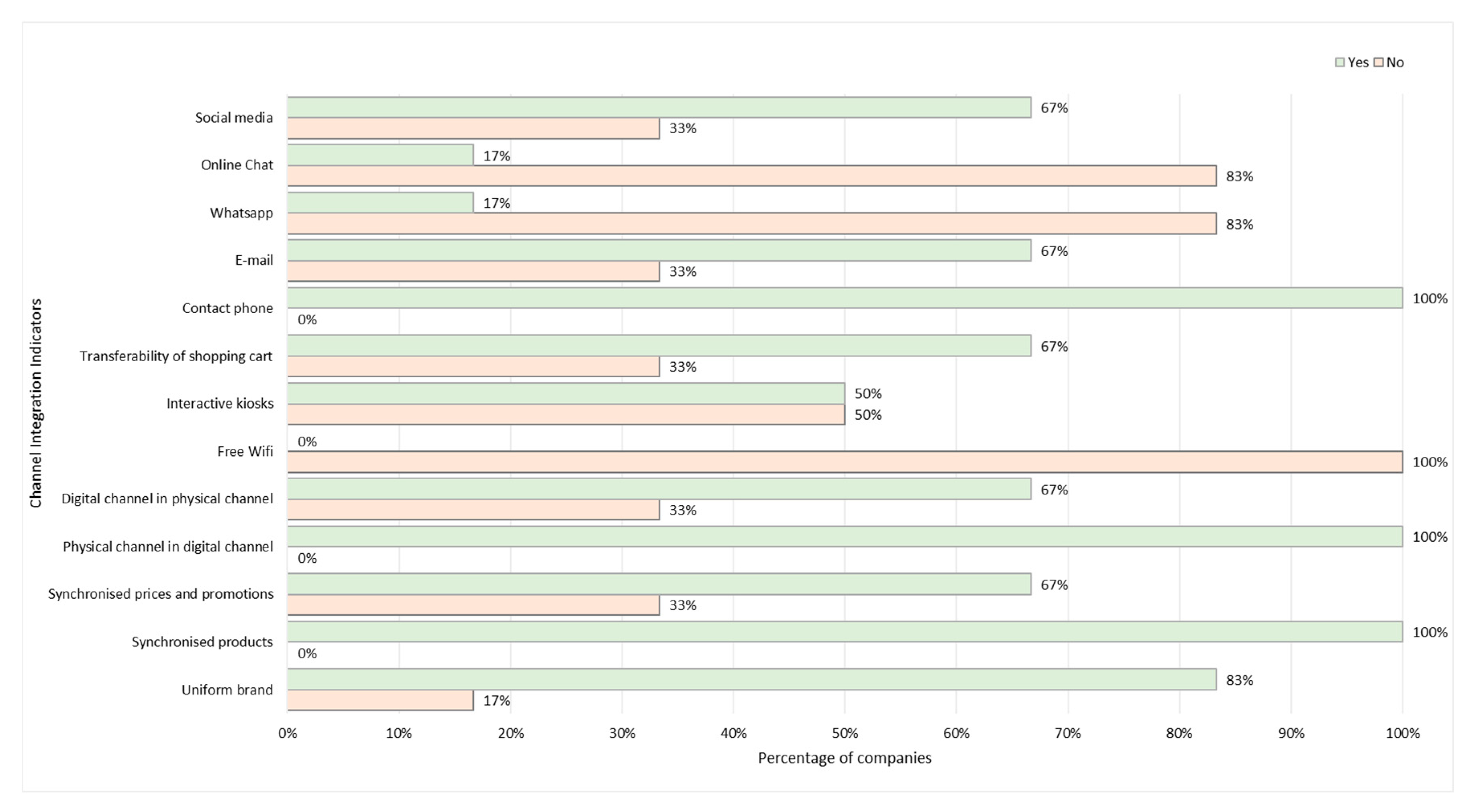Click the Synchronised prices and promotions label
This screenshot has width=1475, height=812.
(x=161, y=594)
